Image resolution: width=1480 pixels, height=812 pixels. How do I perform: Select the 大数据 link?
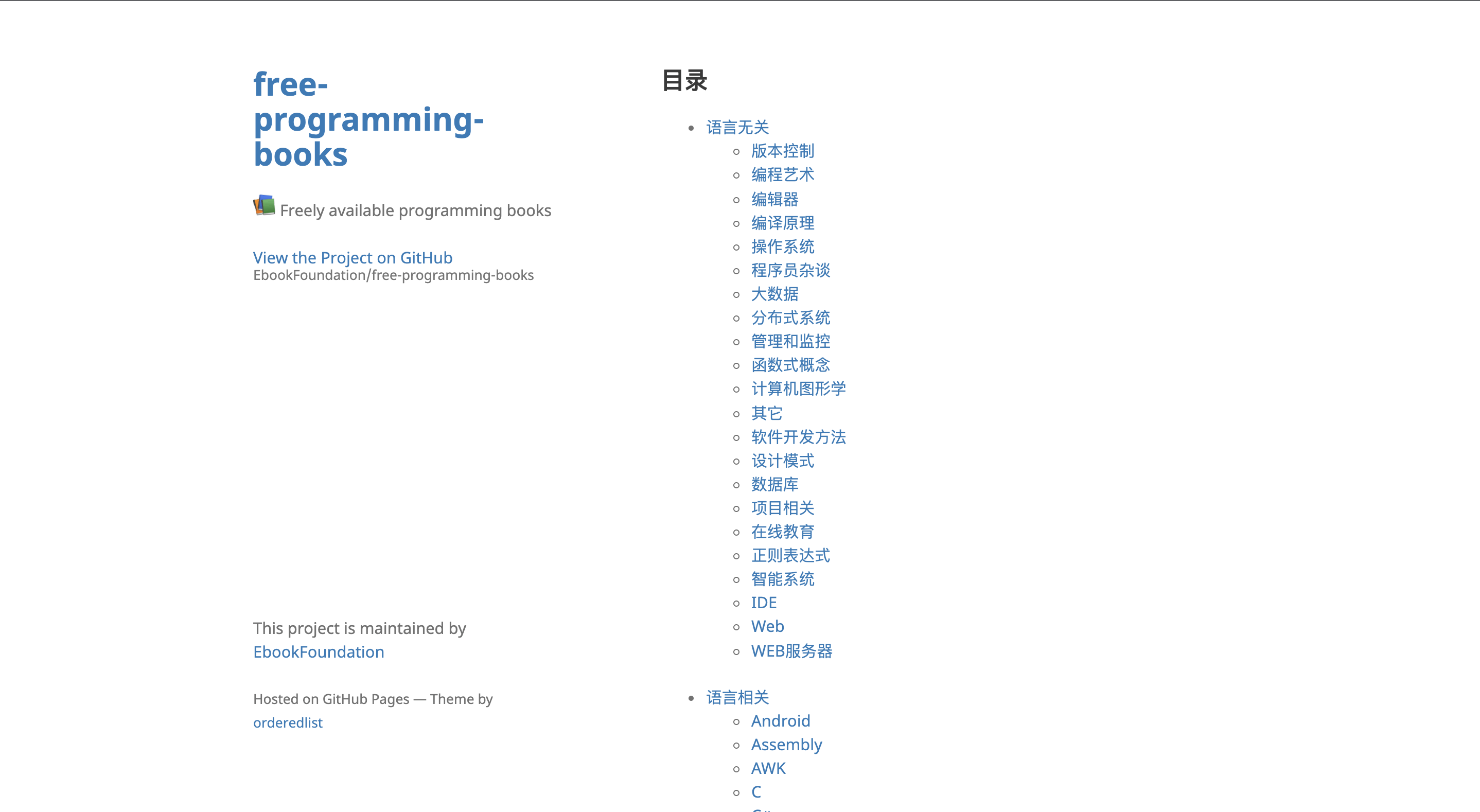pos(774,294)
